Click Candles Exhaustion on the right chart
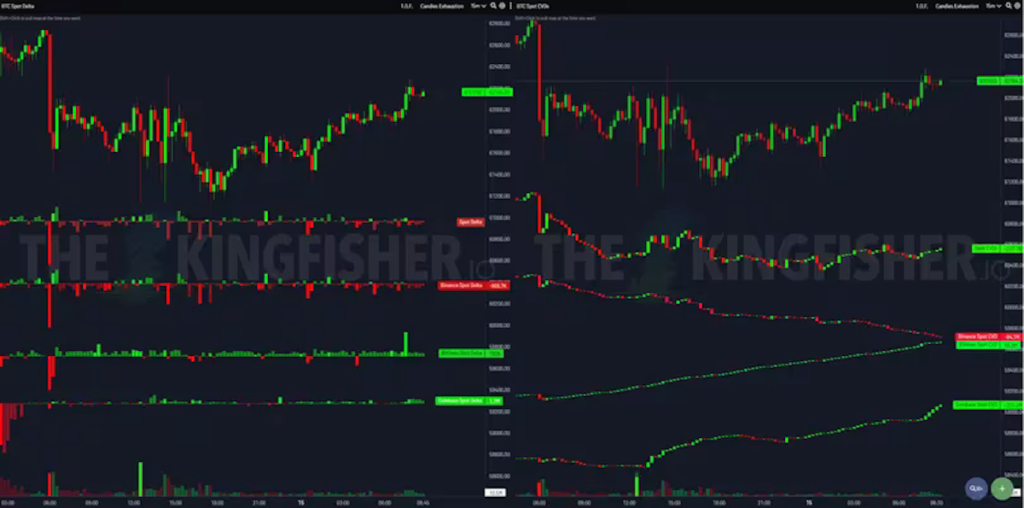1024x508 pixels. [956, 6]
